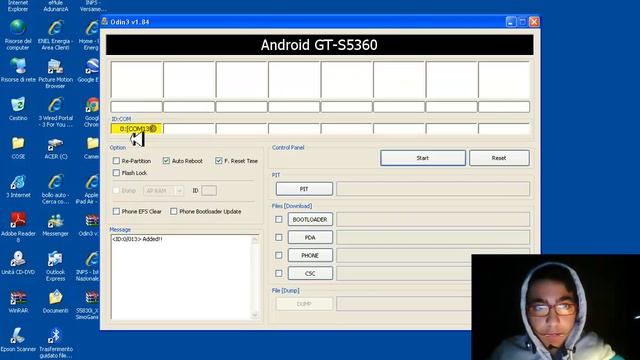Launch Outlook Express
This screenshot has width=640, height=360.
click(x=56, y=265)
